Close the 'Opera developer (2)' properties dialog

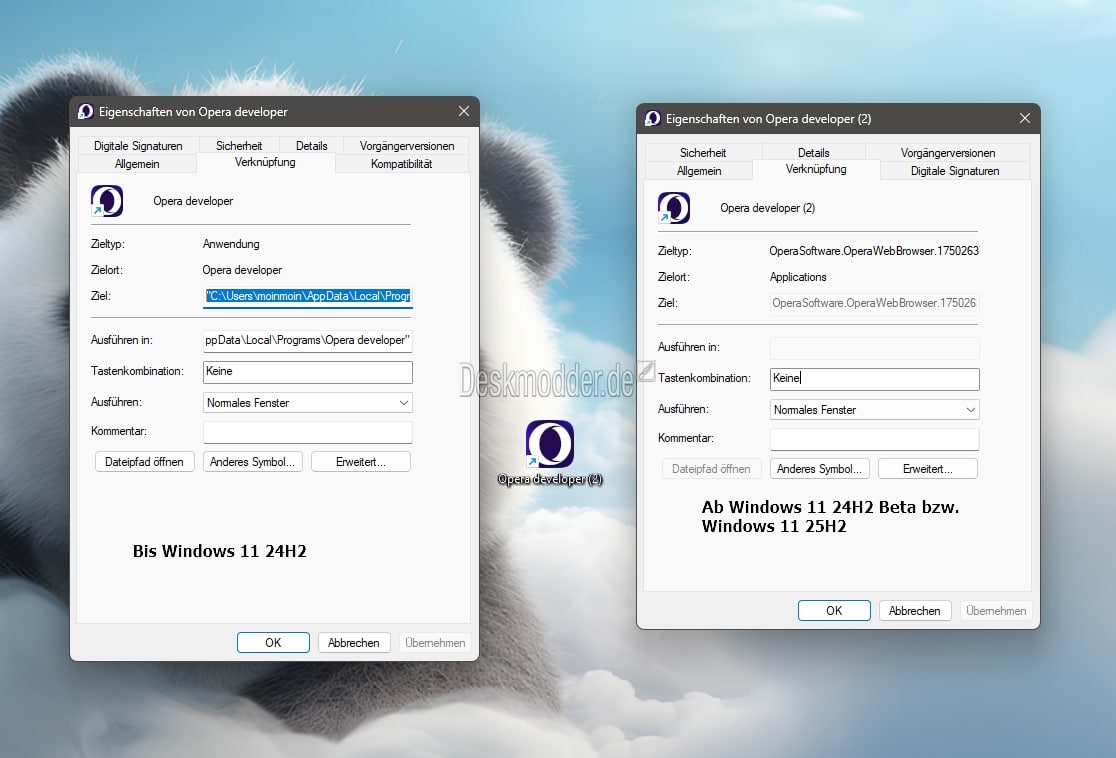tap(1025, 118)
